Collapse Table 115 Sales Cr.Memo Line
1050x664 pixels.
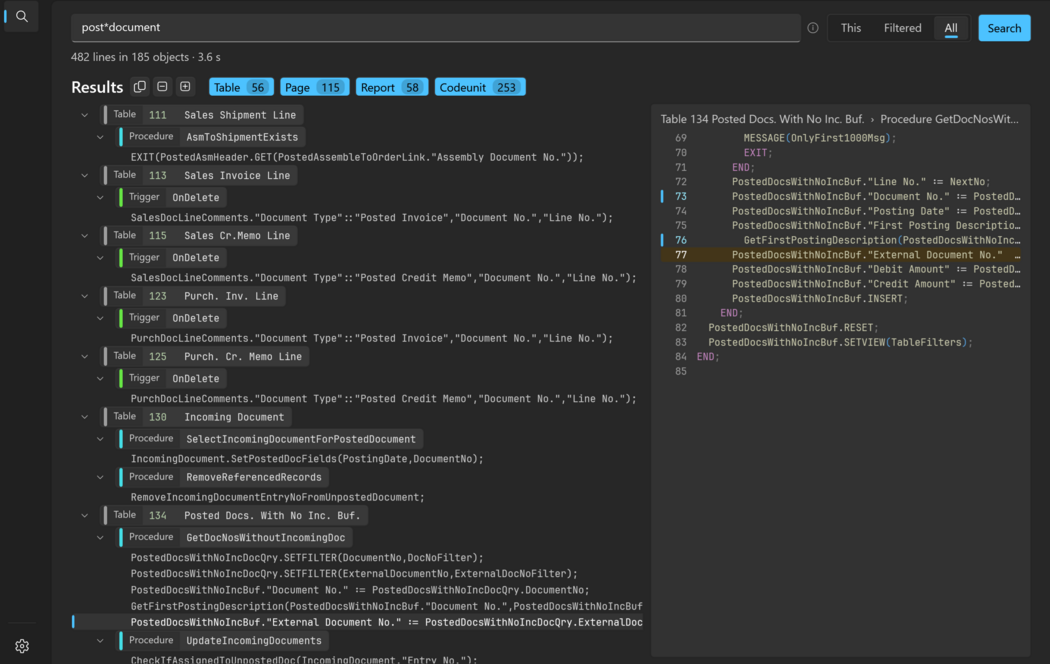coord(85,236)
